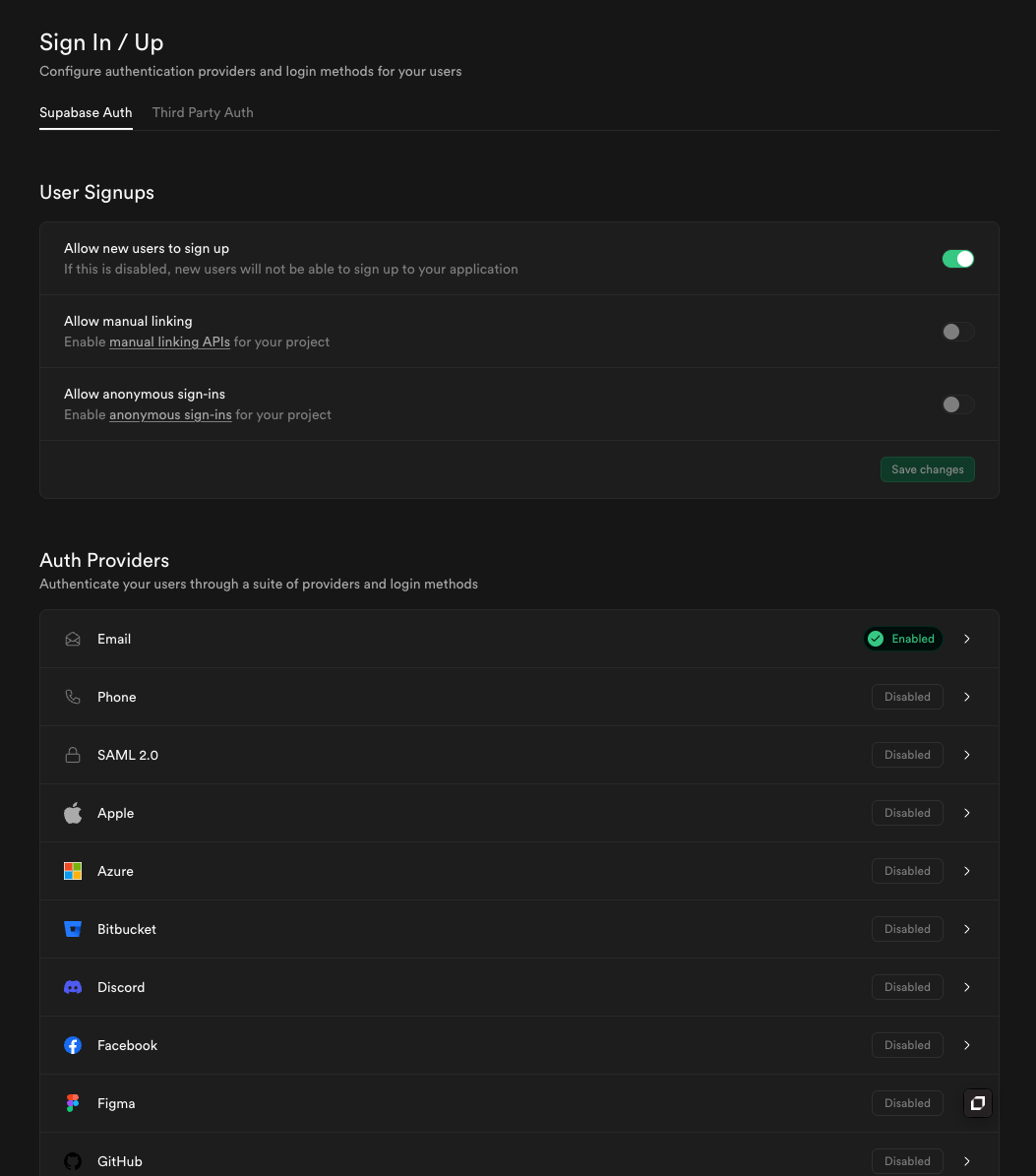Enable allow anonymous sign-ins

point(957,404)
